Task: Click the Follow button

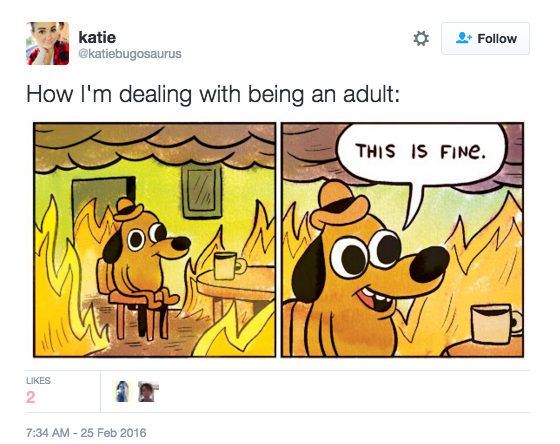Action: [485, 39]
